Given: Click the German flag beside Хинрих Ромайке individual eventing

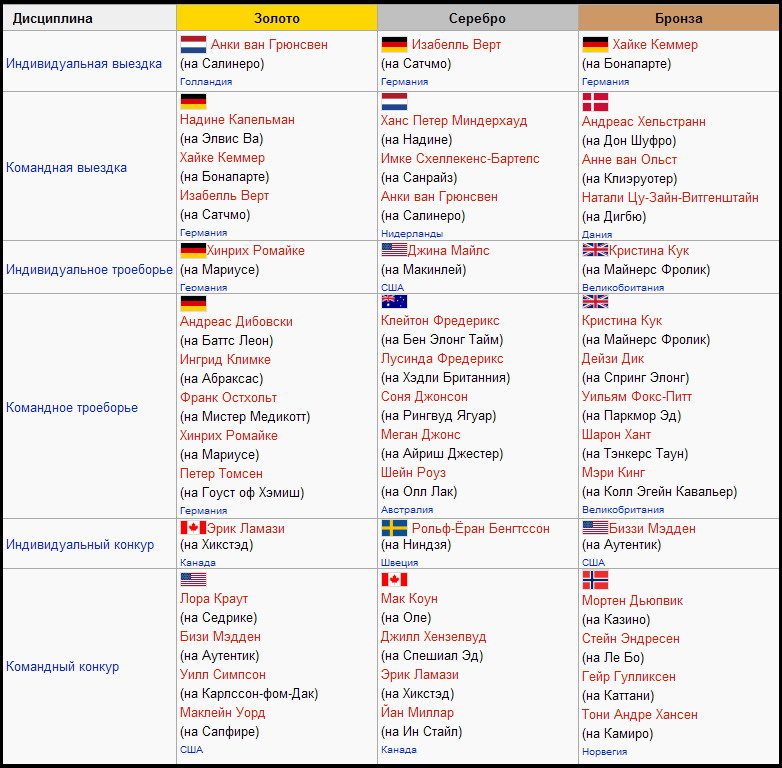Looking at the screenshot, I should coord(194,250).
